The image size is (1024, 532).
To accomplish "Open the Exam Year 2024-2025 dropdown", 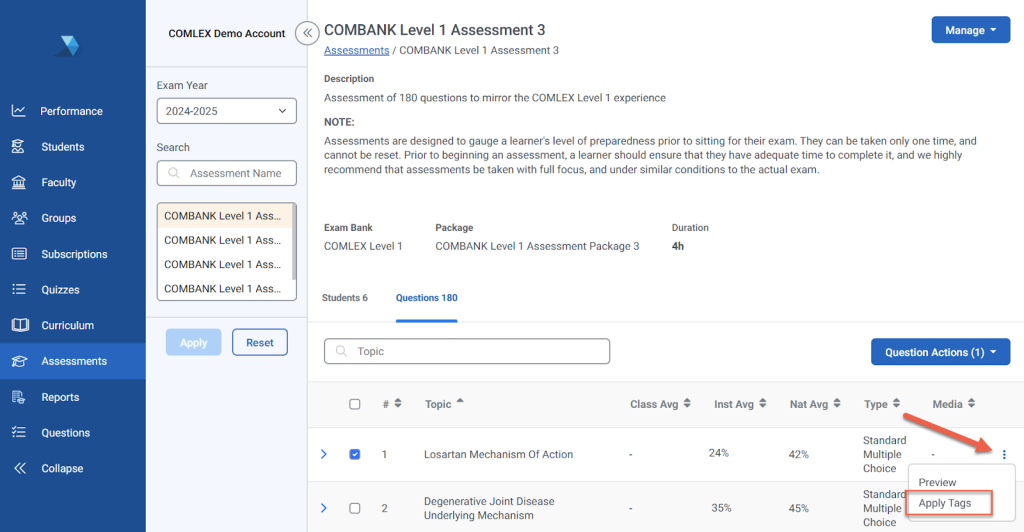I will pyautogui.click(x=226, y=111).
